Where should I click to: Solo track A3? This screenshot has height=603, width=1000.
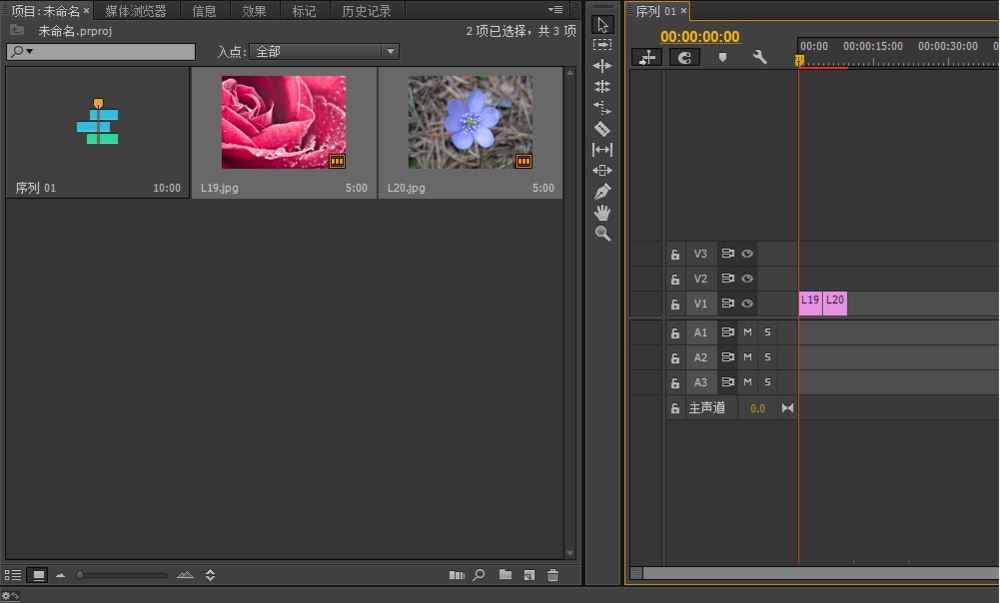click(767, 382)
